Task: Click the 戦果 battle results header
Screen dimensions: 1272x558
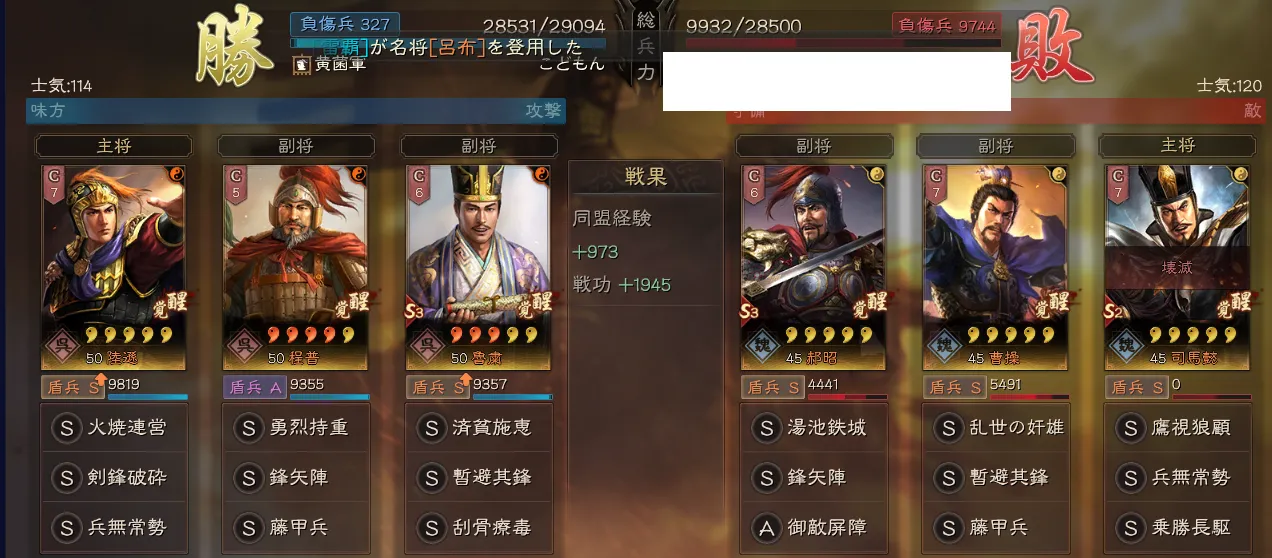Action: pyautogui.click(x=646, y=176)
